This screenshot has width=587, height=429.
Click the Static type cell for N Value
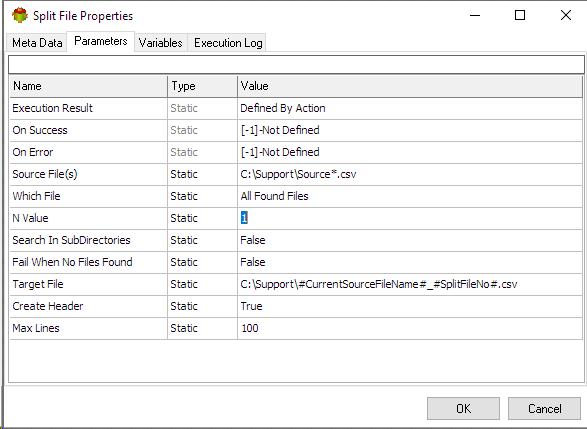(203, 218)
